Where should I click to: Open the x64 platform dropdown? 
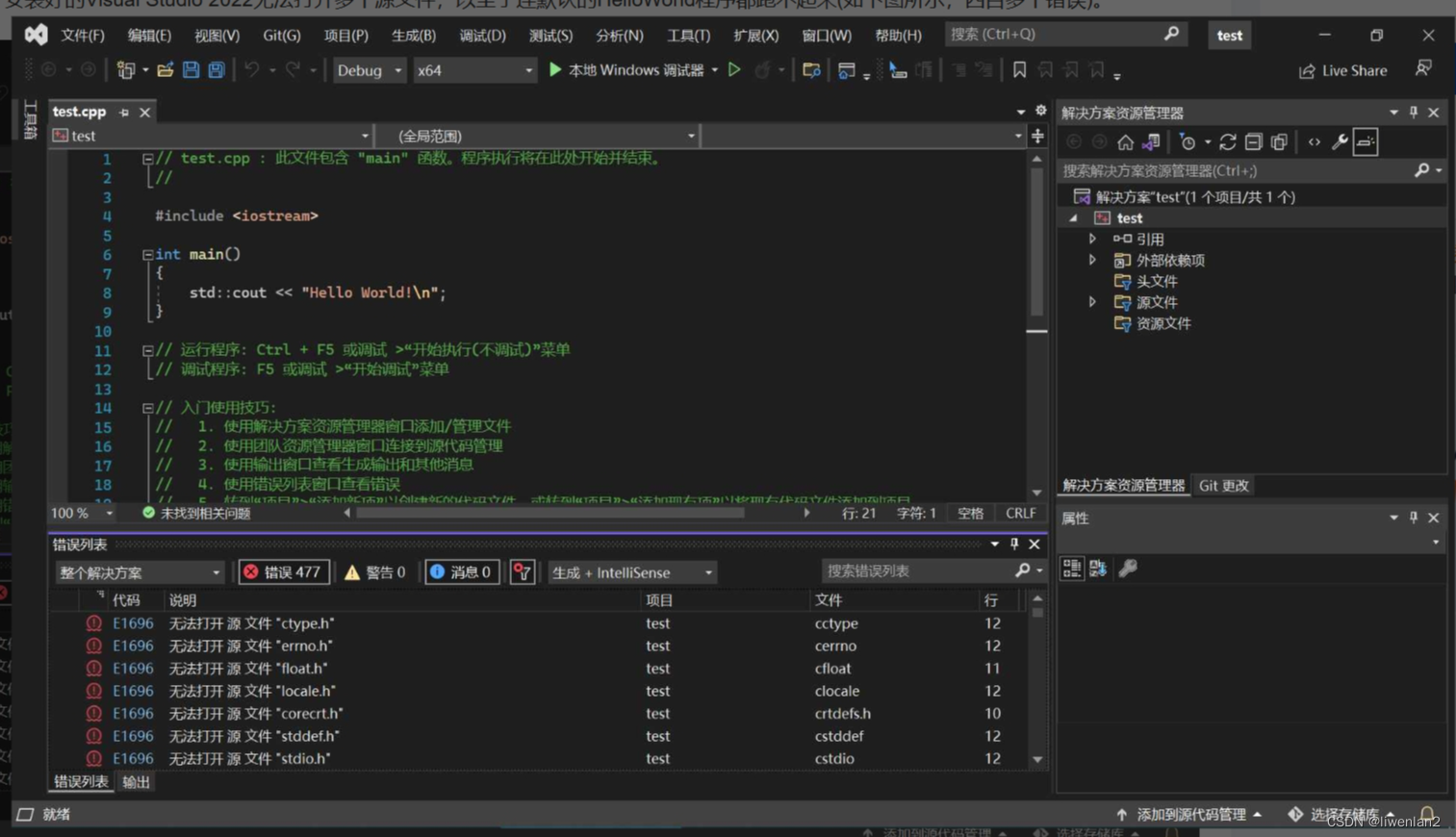474,70
